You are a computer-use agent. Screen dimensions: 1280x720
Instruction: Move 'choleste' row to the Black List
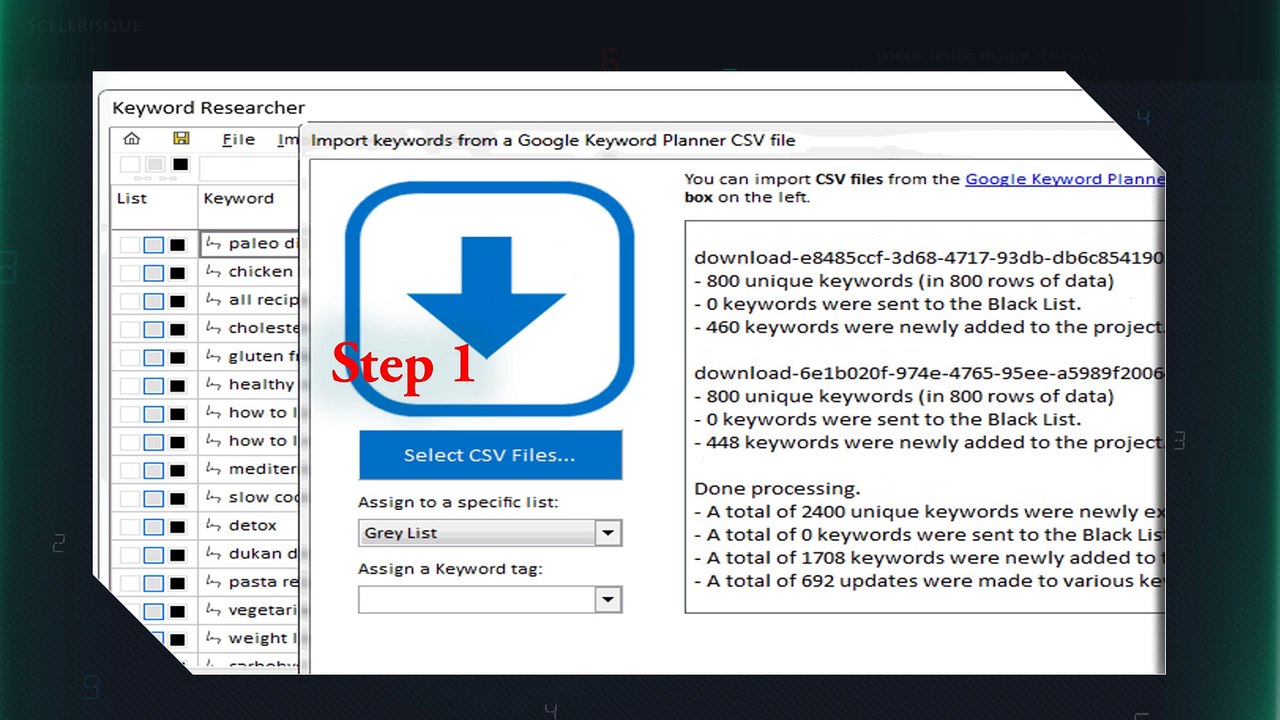(x=177, y=329)
